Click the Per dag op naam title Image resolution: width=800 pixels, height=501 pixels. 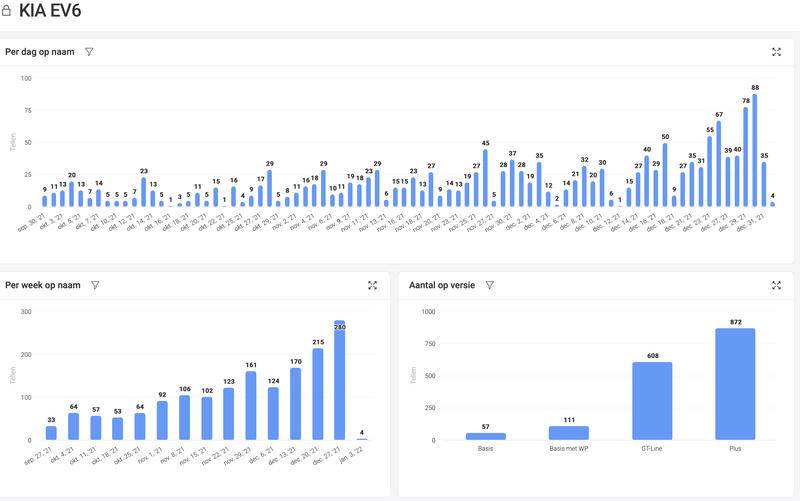tap(40, 52)
